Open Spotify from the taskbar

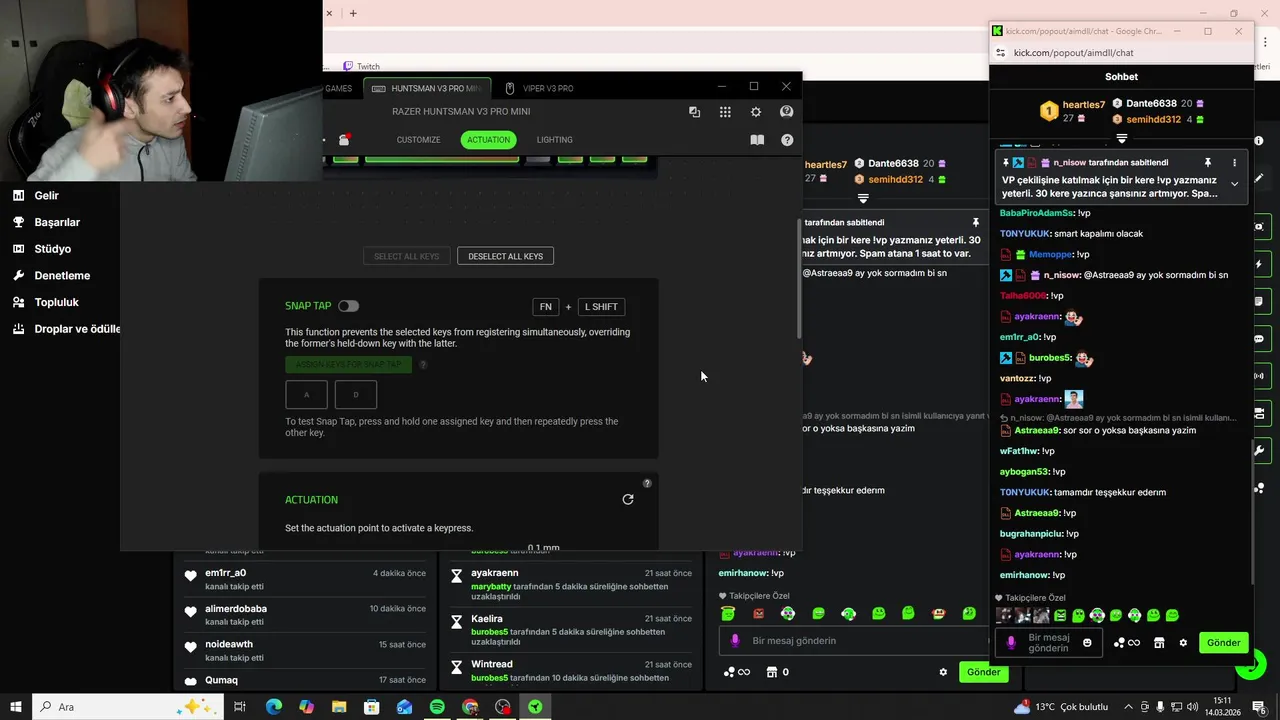tap(437, 707)
